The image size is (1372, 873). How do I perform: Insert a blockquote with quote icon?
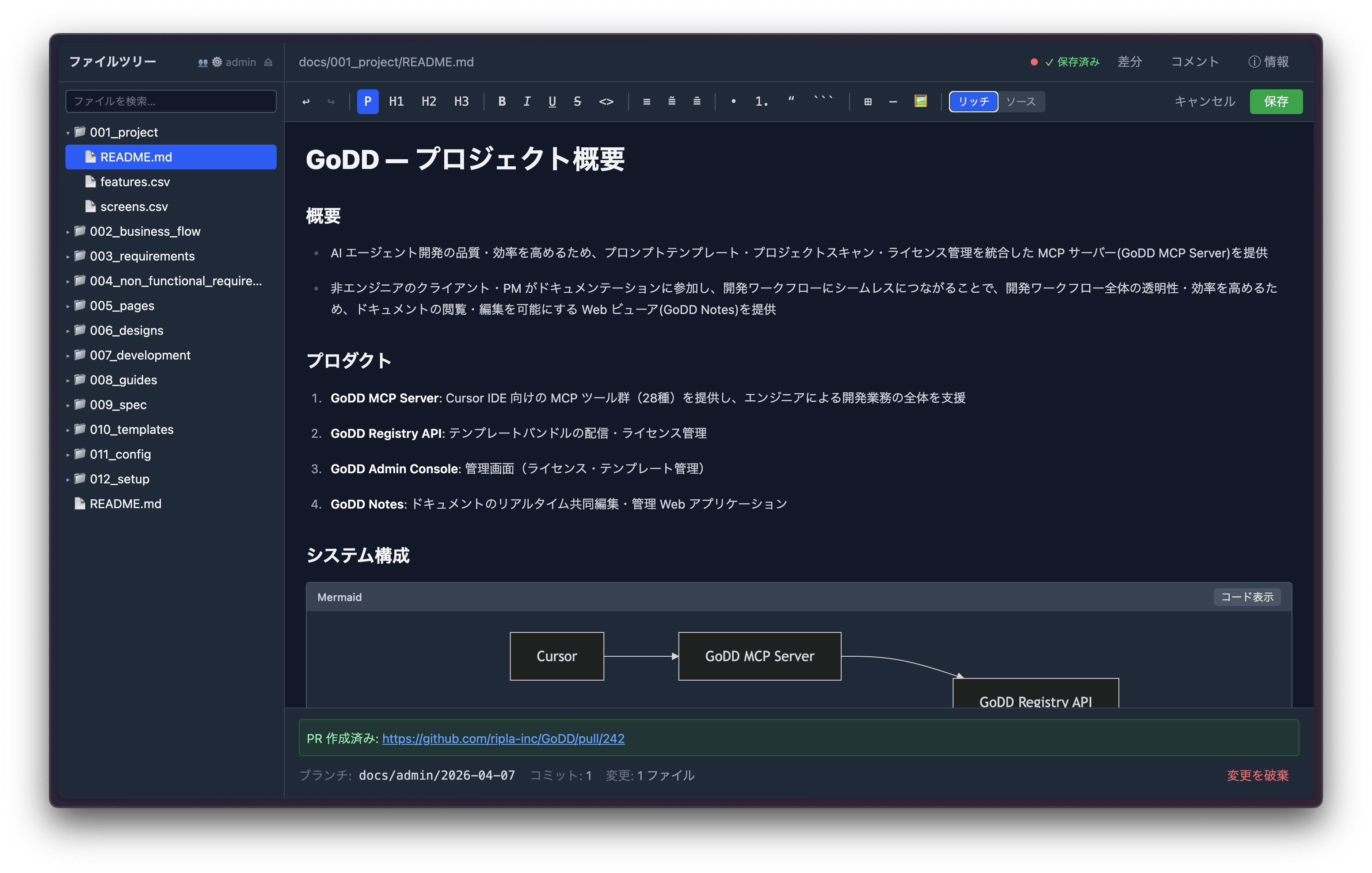click(791, 102)
